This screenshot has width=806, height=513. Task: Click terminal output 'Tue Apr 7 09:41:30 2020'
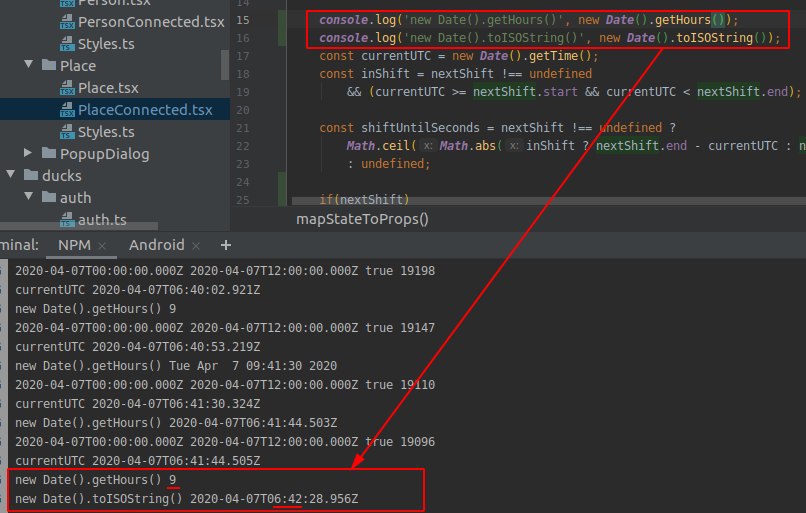tap(253, 366)
